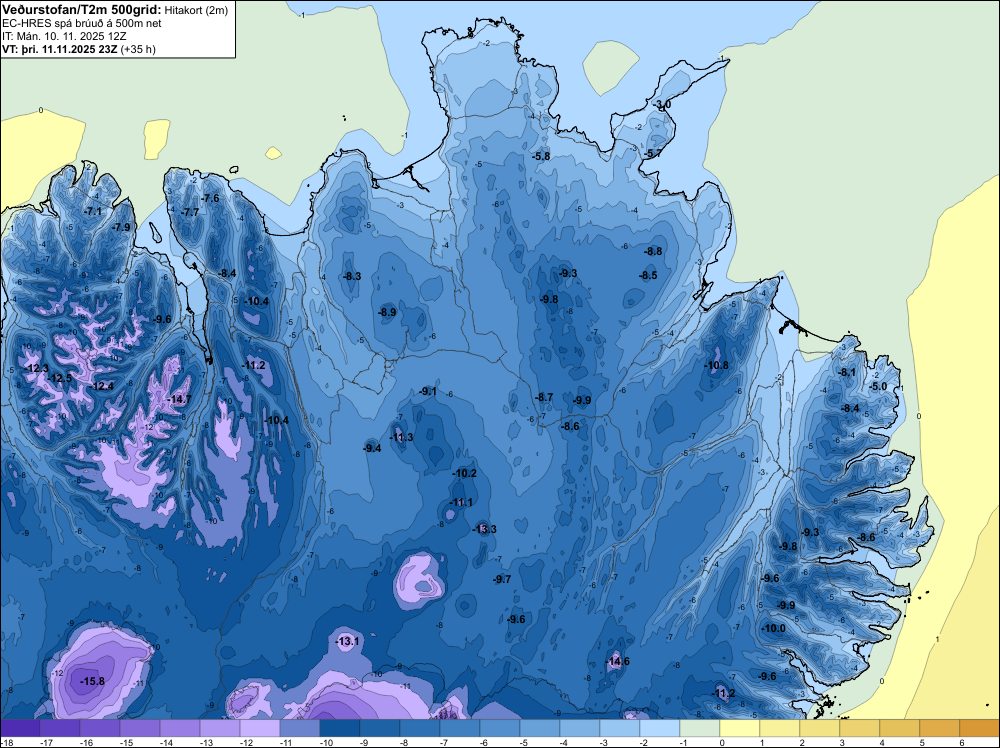Viewport: 1000px width, 748px height.
Task: Click the -8.7 temperature label
Action: pyautogui.click(x=543, y=397)
